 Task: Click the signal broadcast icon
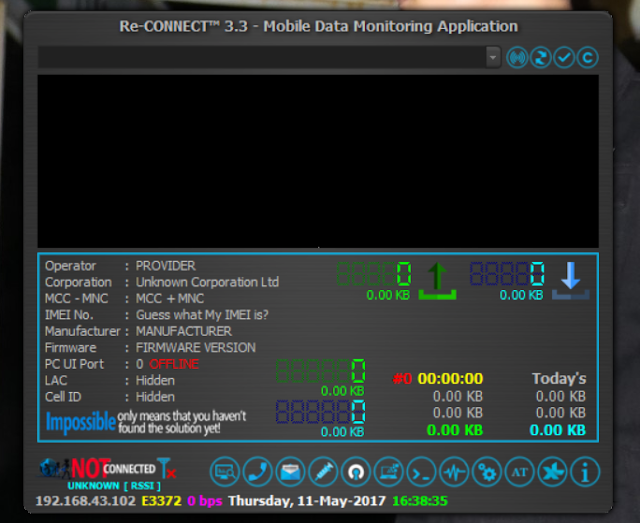pos(517,58)
